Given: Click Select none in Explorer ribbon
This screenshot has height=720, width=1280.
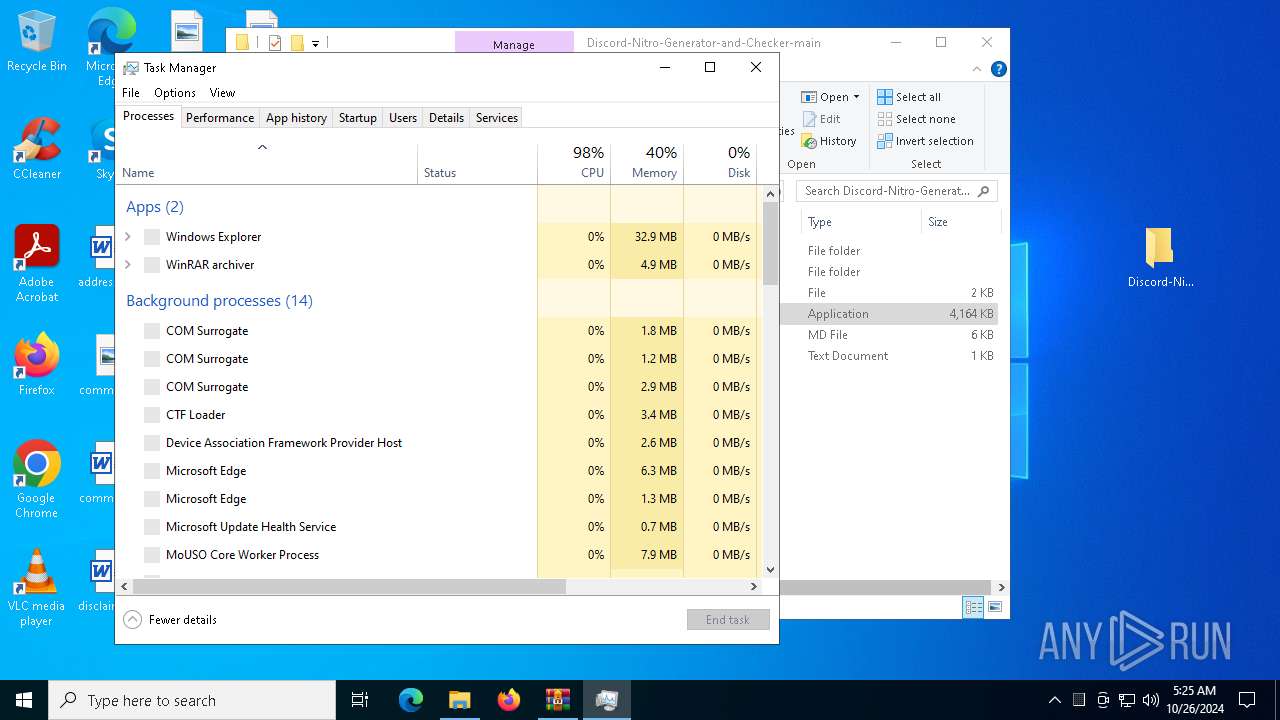Looking at the screenshot, I should tap(916, 119).
